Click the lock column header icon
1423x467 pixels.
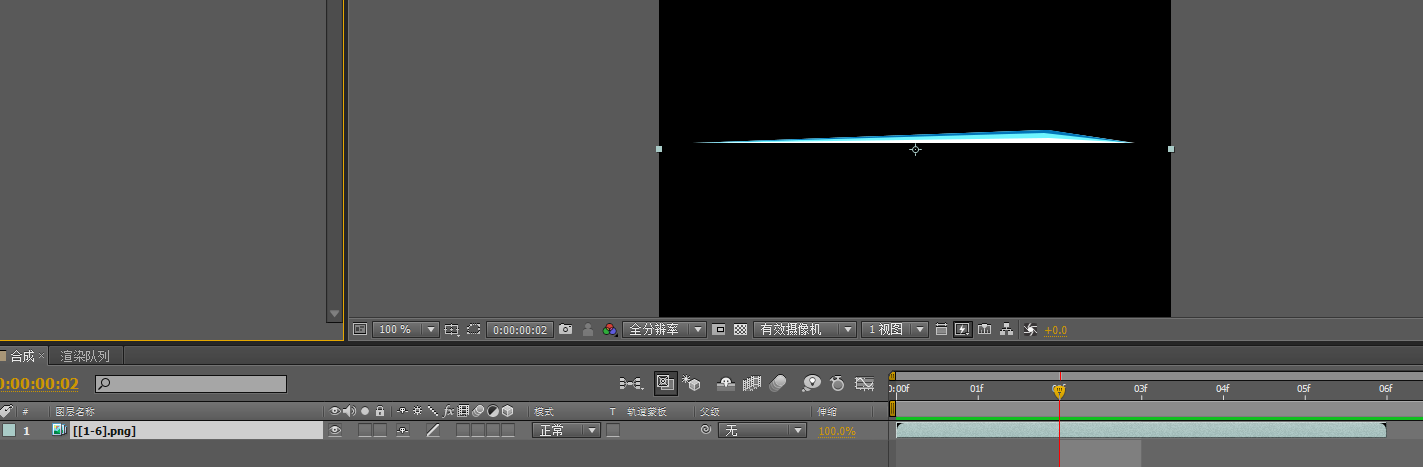click(380, 411)
